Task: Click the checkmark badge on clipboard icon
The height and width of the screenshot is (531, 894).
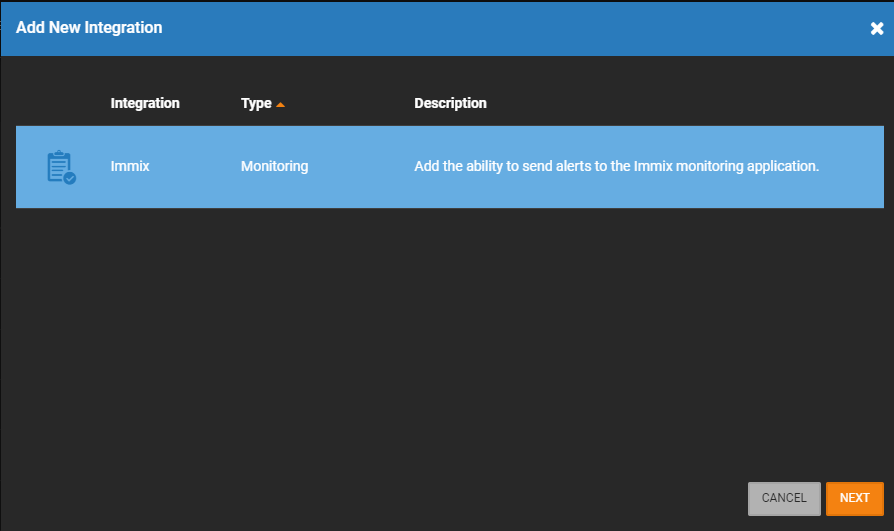Action: tap(70, 179)
